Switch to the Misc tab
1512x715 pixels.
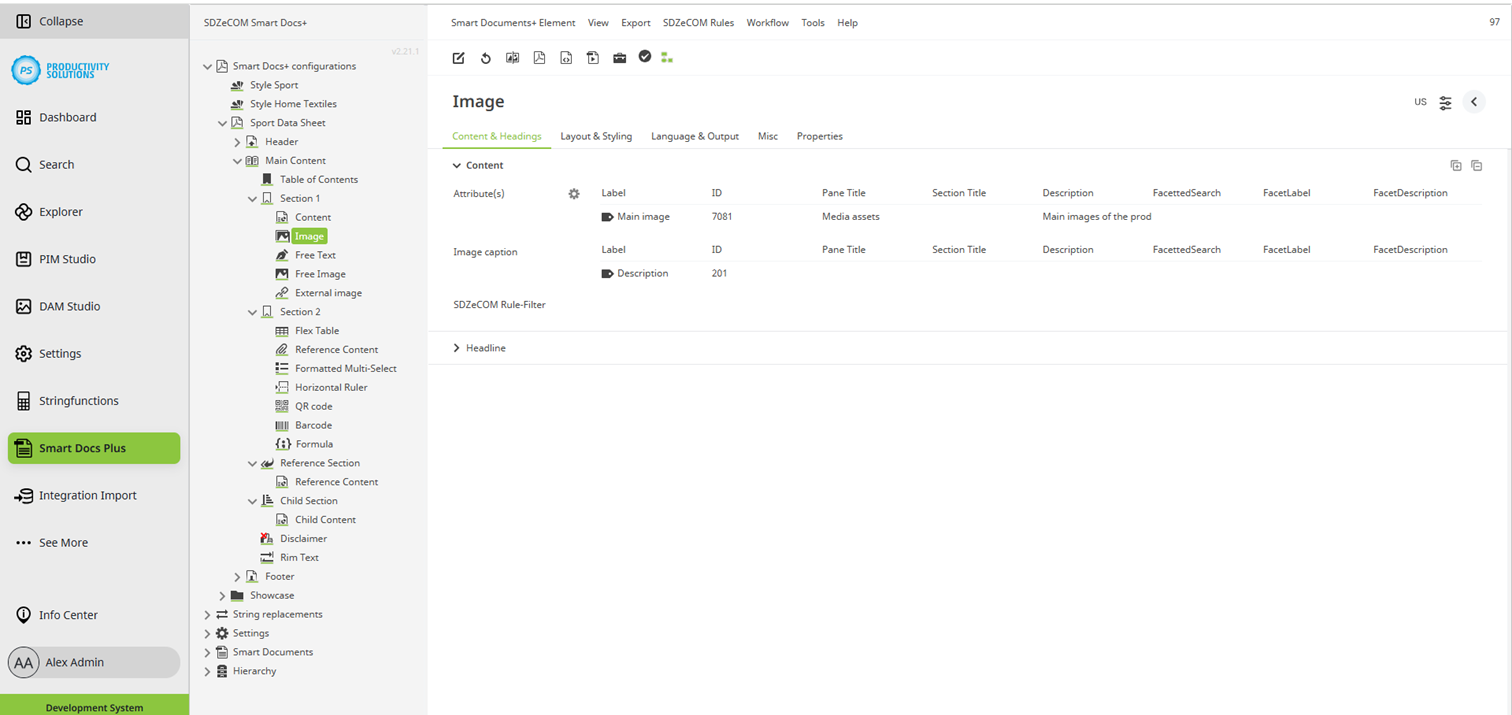768,136
